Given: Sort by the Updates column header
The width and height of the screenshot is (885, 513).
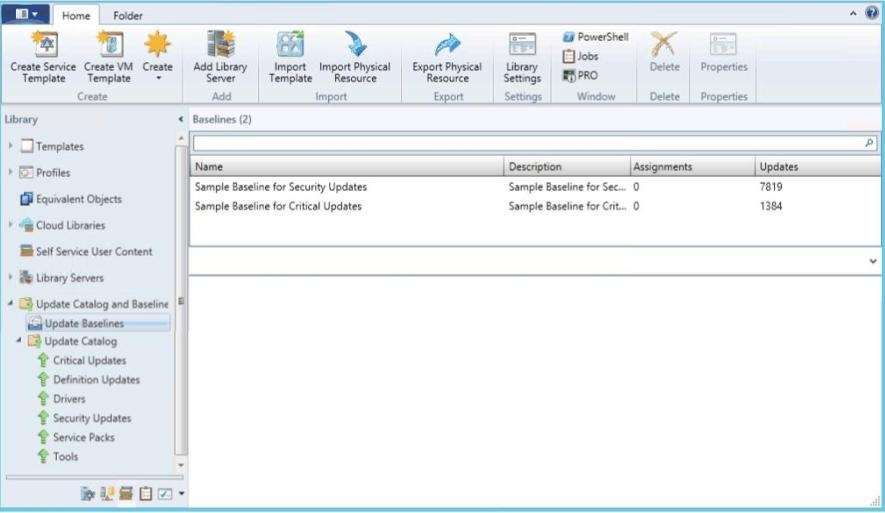Looking at the screenshot, I should point(817,166).
